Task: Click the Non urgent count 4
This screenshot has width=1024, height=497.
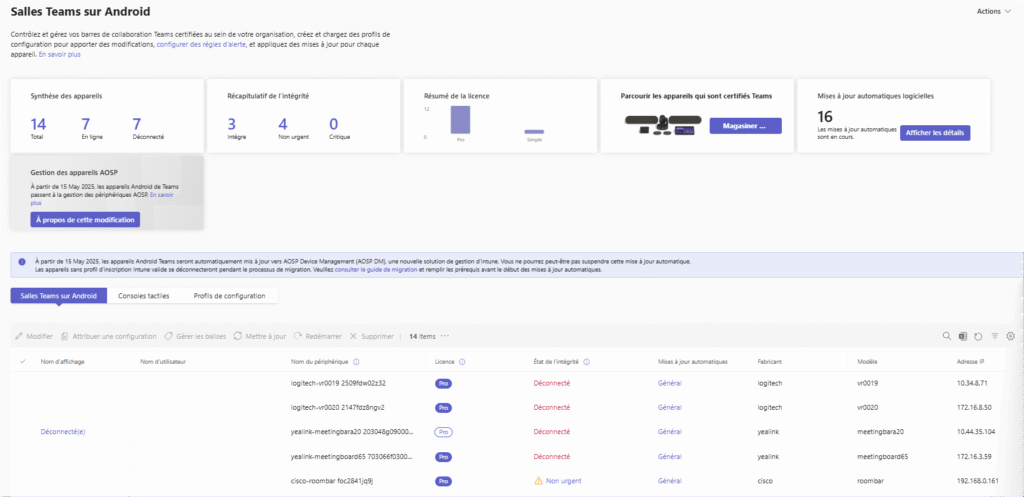Action: [283, 124]
